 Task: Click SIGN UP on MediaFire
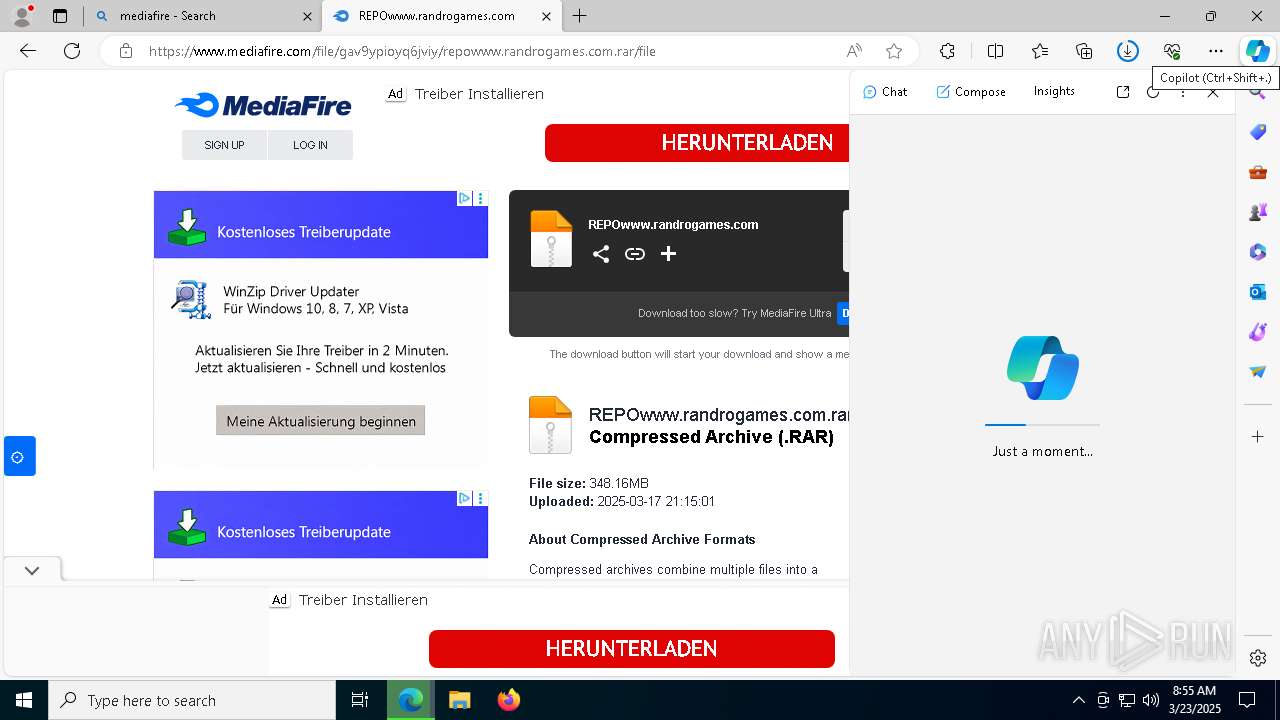pyautogui.click(x=224, y=145)
